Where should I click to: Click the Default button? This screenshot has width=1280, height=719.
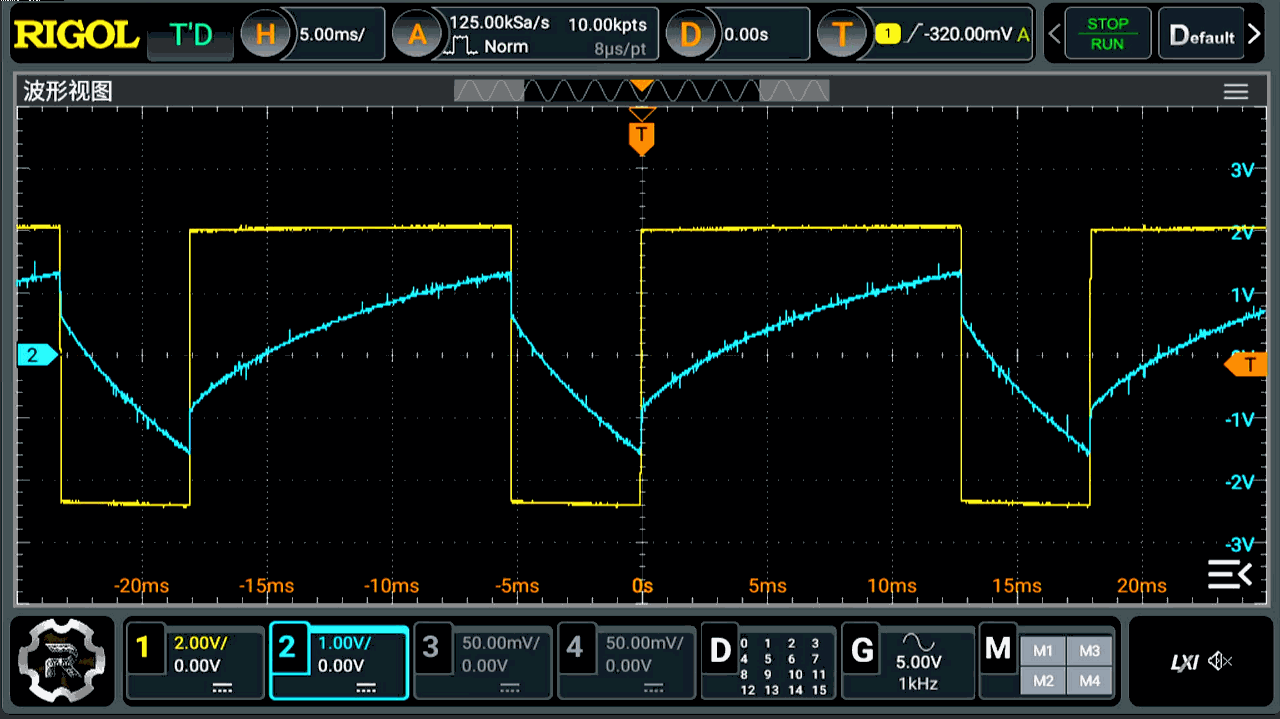(x=1202, y=36)
